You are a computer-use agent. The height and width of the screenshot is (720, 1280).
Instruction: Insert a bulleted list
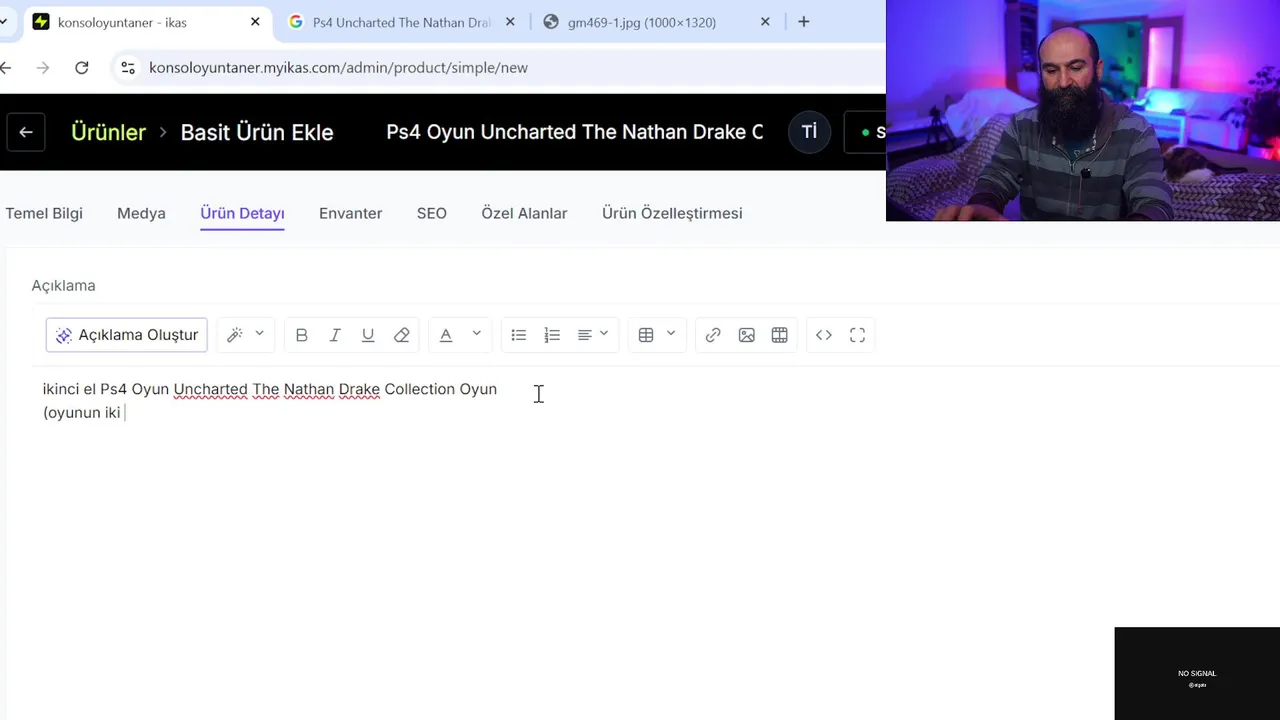[518, 335]
